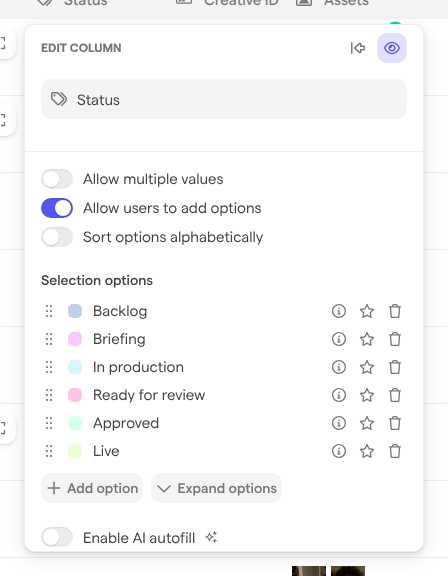Set Ready for review star
This screenshot has width=448, height=576.
click(367, 395)
